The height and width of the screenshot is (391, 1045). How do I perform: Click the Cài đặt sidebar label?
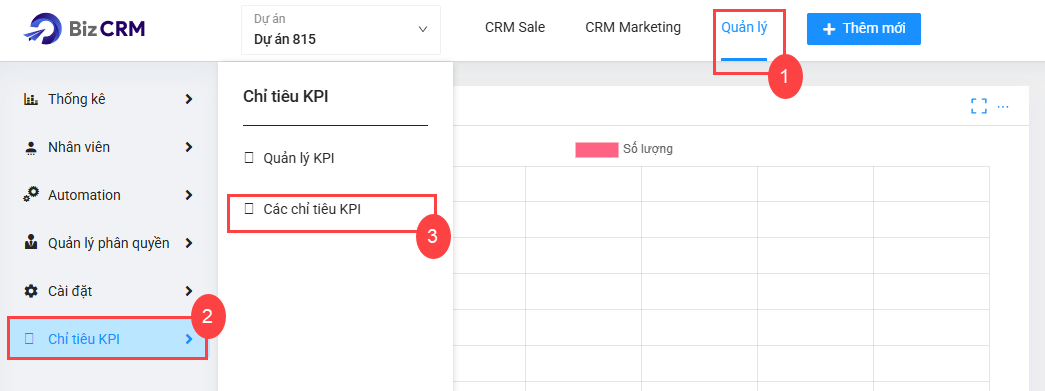pos(69,291)
